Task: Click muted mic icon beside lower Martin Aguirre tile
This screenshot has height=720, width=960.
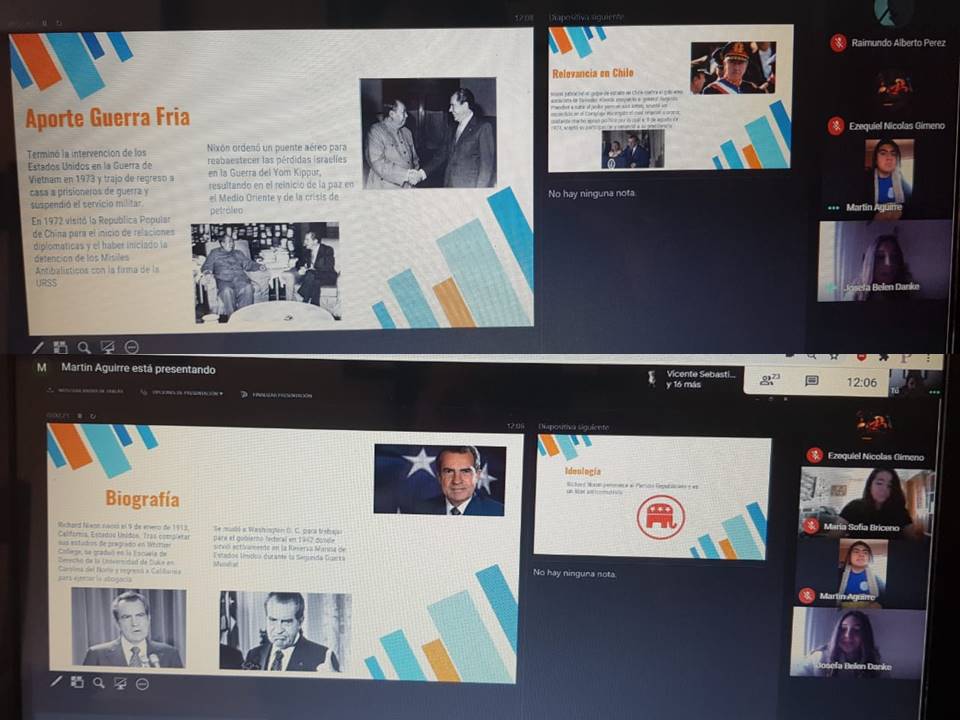Action: (x=807, y=595)
